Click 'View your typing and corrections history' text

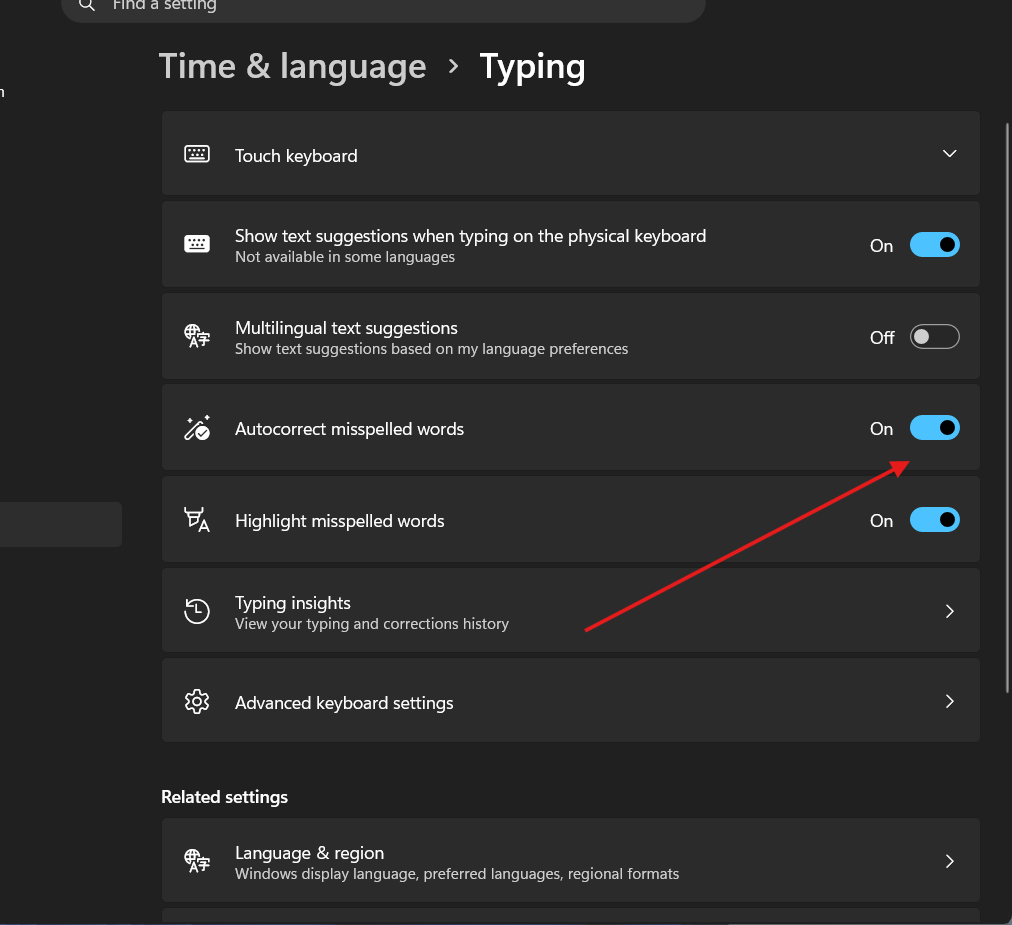click(372, 624)
